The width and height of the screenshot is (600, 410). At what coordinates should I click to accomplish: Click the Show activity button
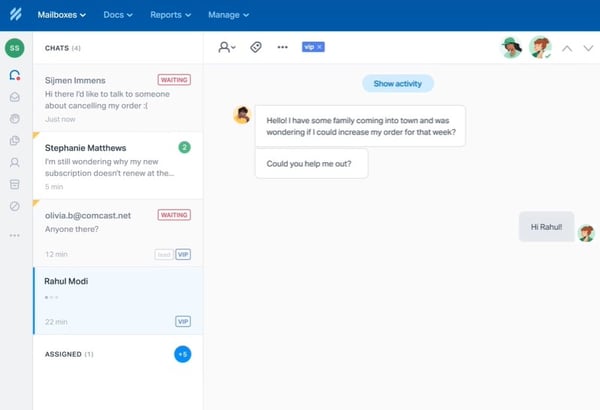pos(398,84)
